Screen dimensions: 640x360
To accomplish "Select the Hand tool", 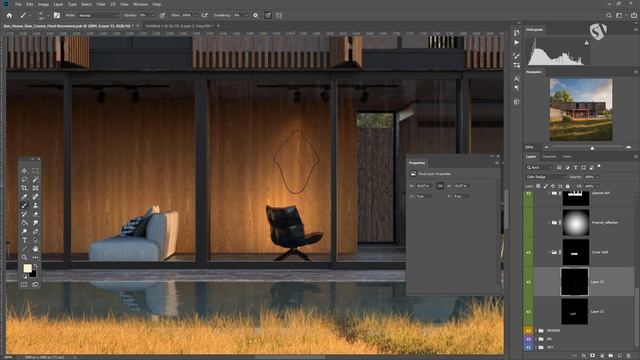I will coord(36,249).
